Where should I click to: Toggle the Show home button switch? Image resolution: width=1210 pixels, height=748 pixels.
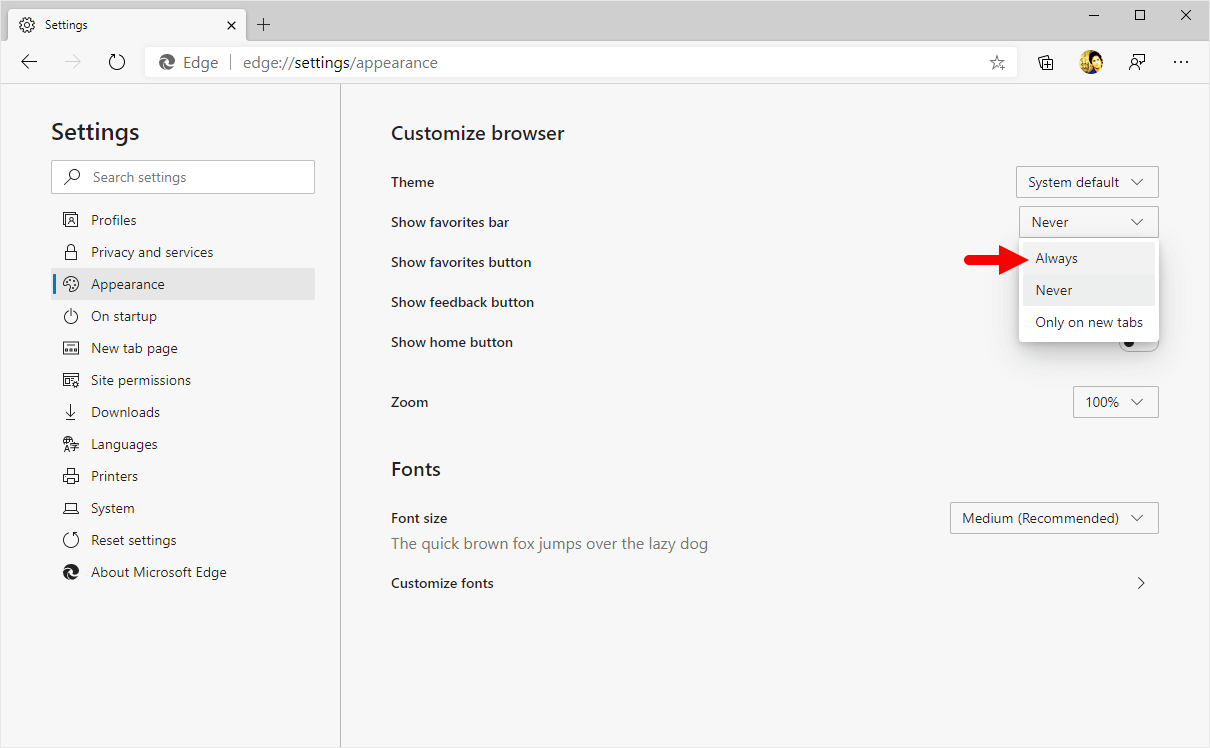tap(1138, 342)
